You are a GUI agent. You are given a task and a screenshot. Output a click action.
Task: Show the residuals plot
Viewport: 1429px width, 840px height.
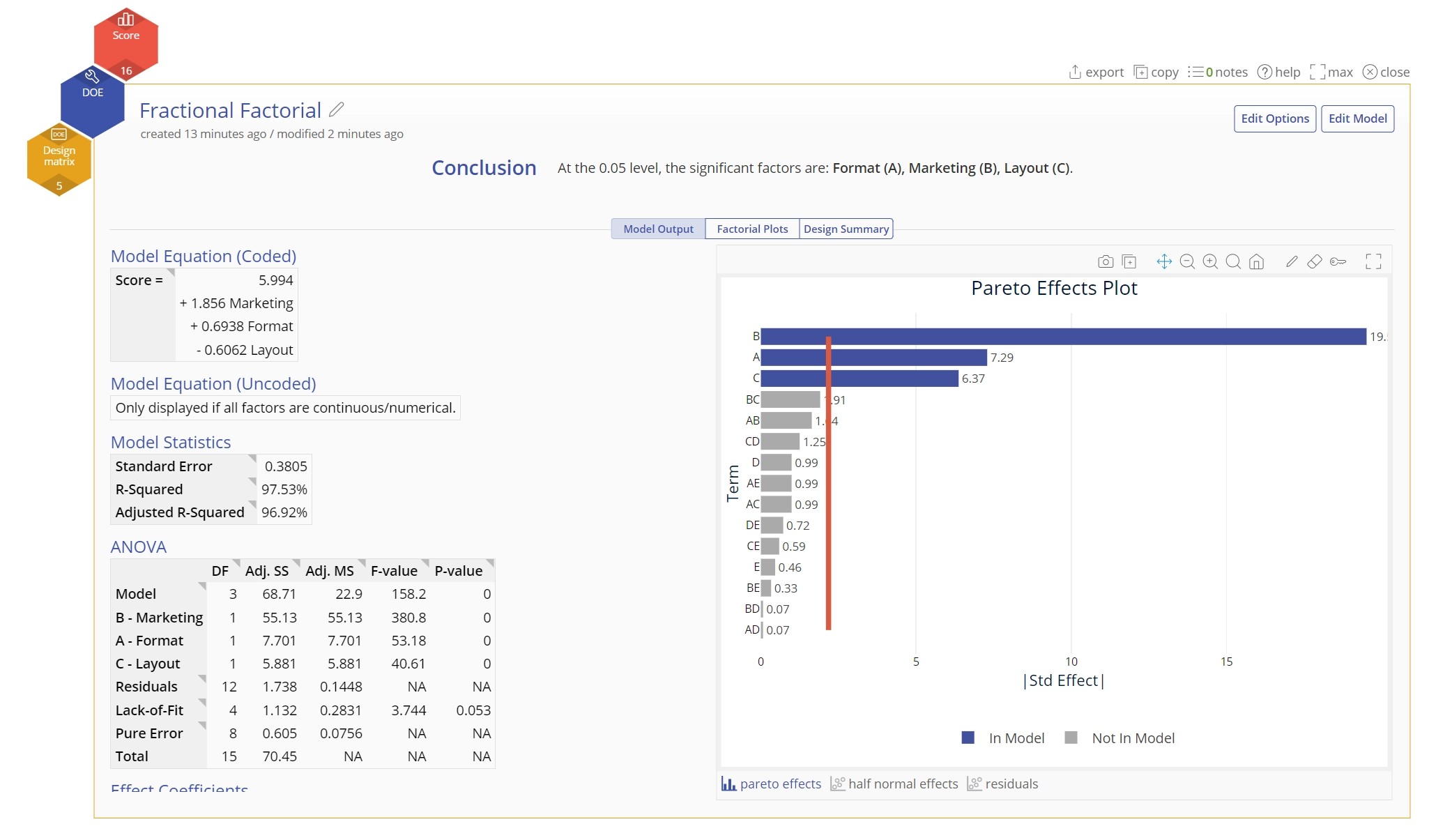tap(1002, 784)
